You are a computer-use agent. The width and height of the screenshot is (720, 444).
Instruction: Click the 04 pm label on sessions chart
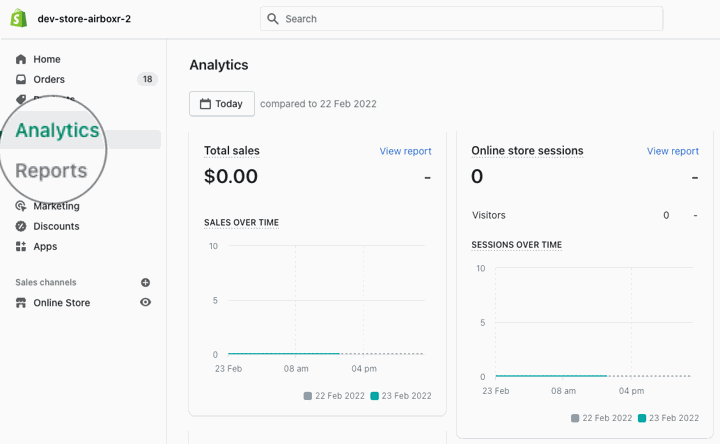click(631, 391)
